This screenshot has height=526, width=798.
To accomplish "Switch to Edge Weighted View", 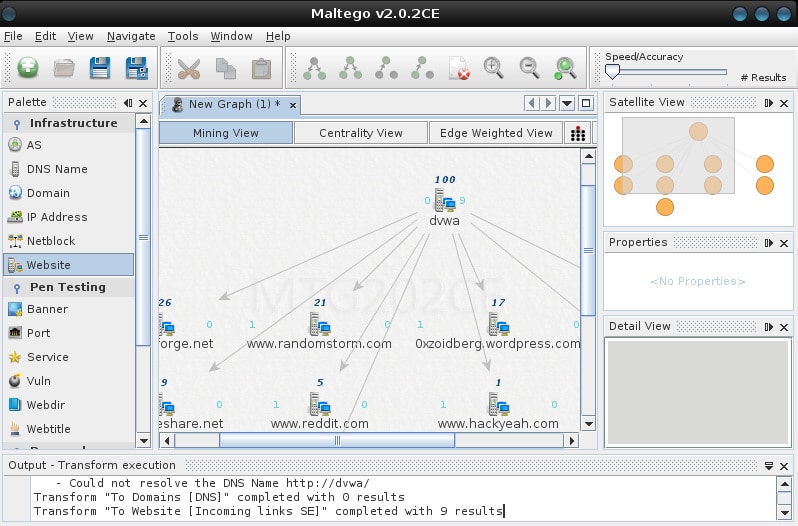I will [x=496, y=133].
